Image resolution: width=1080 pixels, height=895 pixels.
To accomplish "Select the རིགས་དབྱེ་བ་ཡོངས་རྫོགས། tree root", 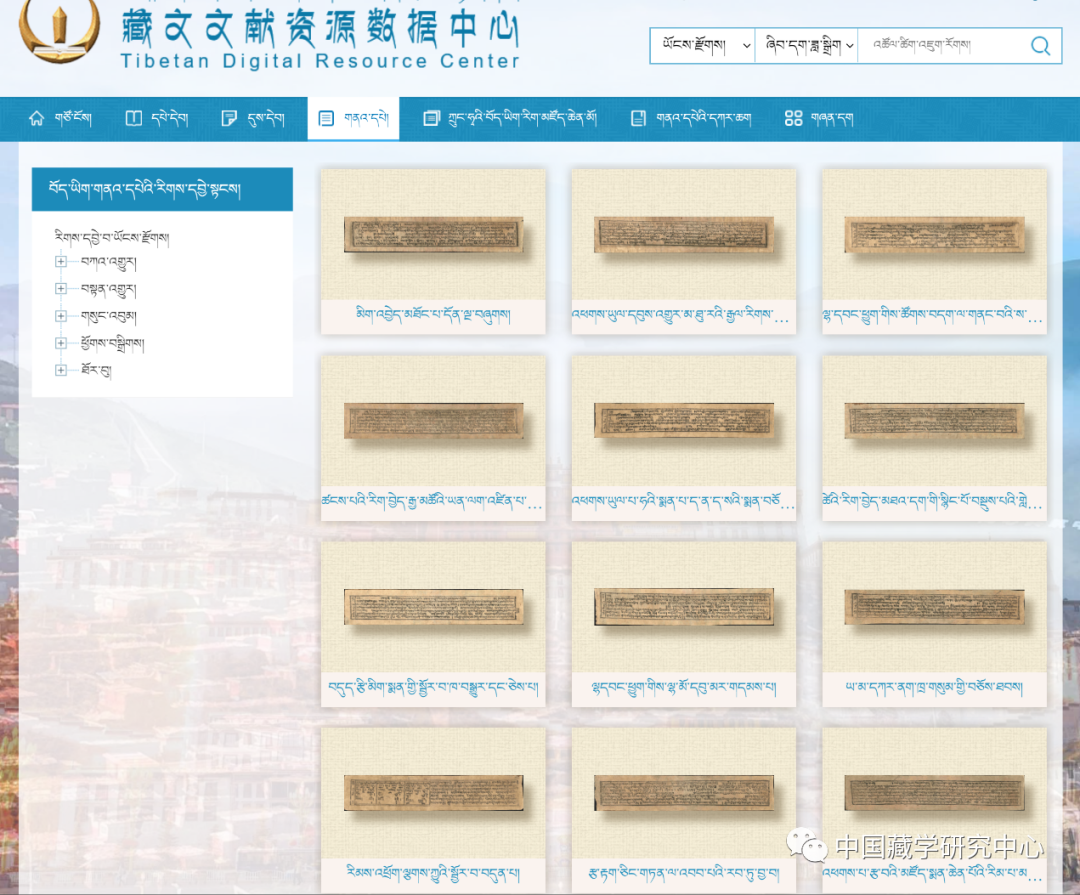I will click(x=112, y=238).
